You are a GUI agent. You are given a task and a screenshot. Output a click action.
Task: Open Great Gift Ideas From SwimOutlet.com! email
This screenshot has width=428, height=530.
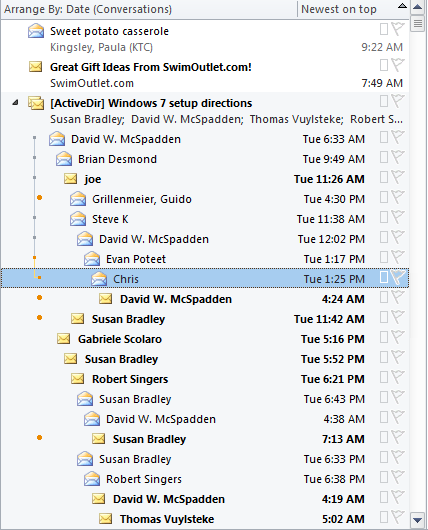(205, 74)
